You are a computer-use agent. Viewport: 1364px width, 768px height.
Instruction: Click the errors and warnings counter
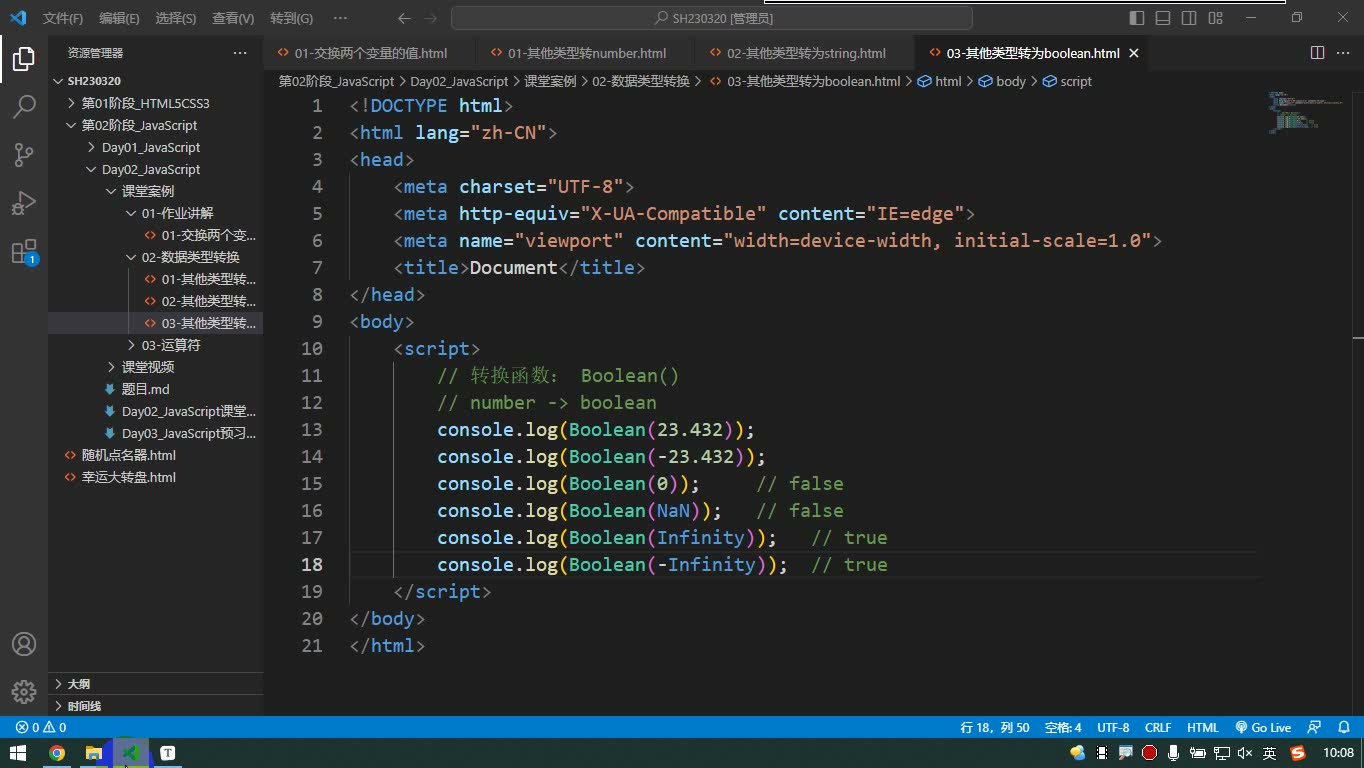pyautogui.click(x=41, y=728)
